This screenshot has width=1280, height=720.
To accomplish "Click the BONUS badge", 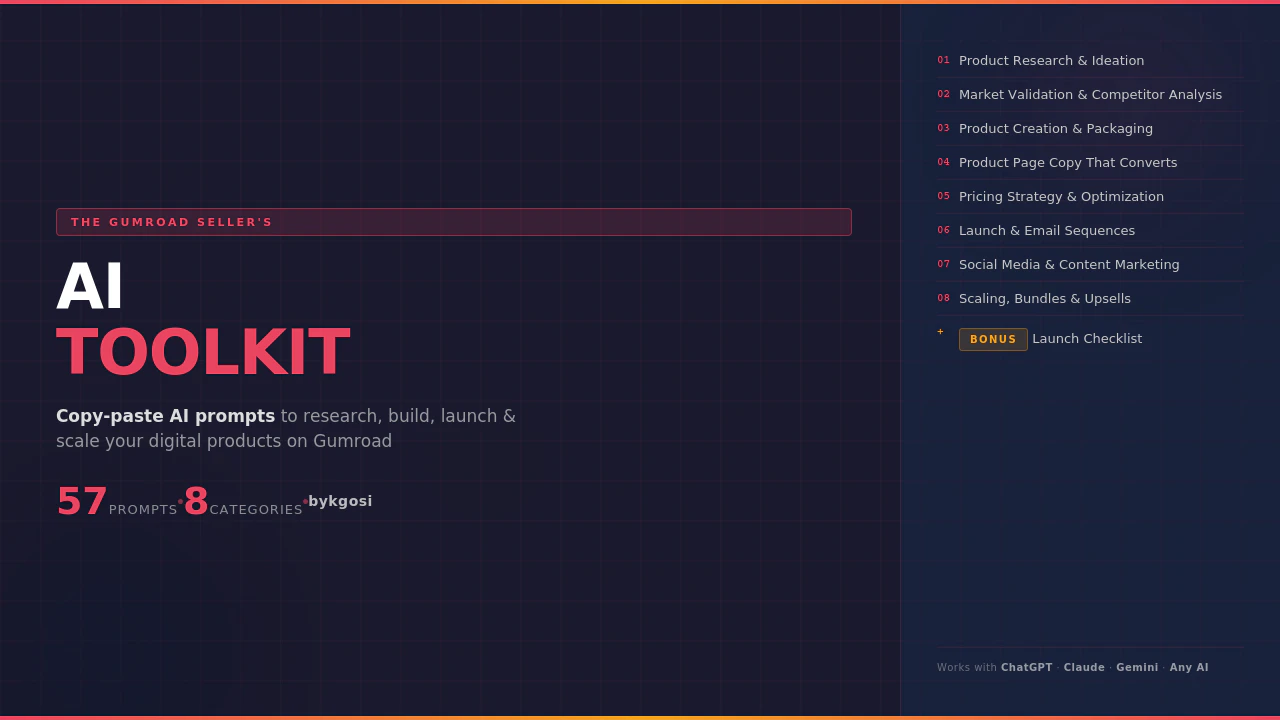I will (993, 339).
